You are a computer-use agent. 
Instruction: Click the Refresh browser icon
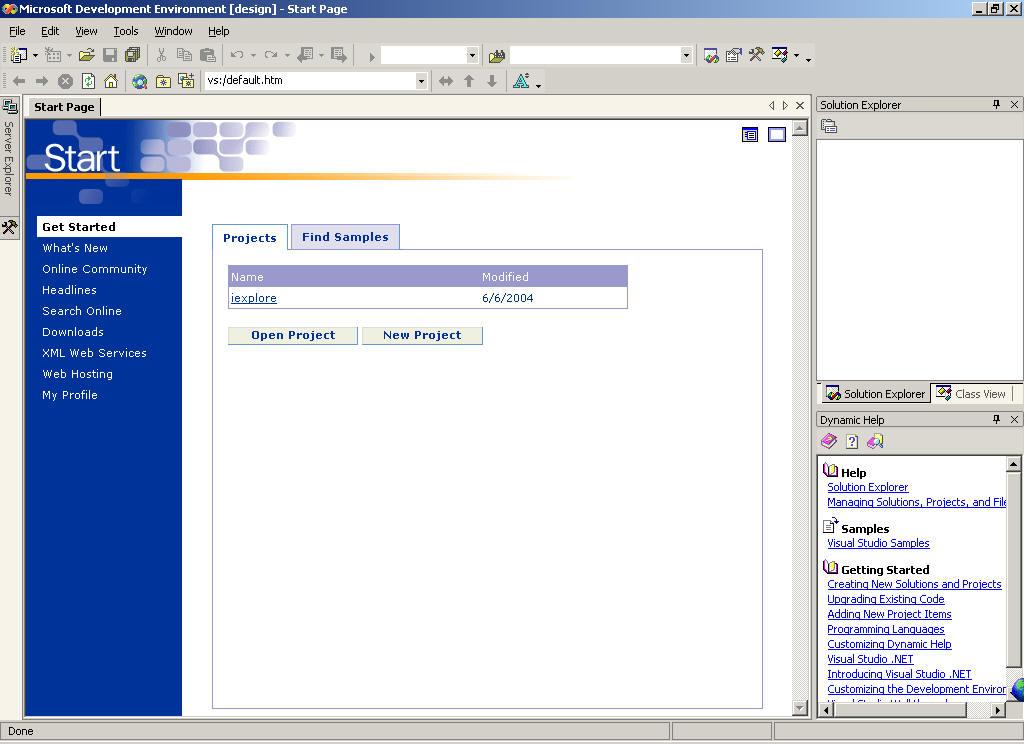(x=88, y=81)
